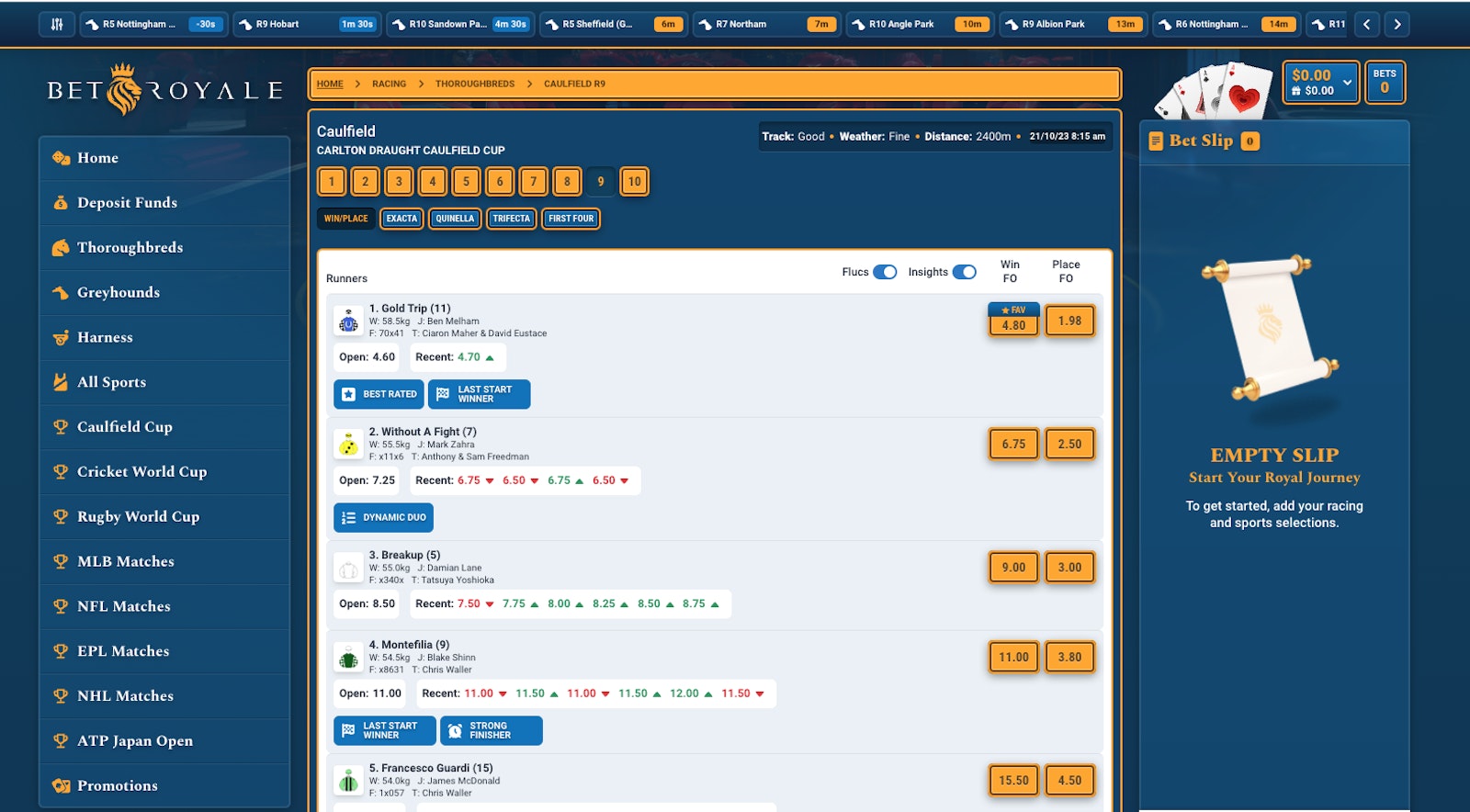Click the Greyhounds icon in sidebar
Screen dimensions: 1470x812
pos(61,293)
